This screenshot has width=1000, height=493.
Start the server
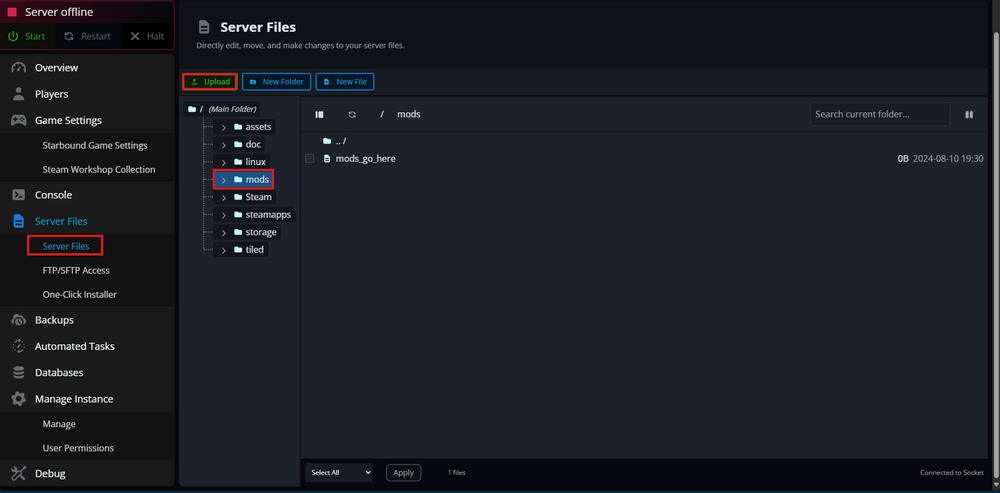27,36
